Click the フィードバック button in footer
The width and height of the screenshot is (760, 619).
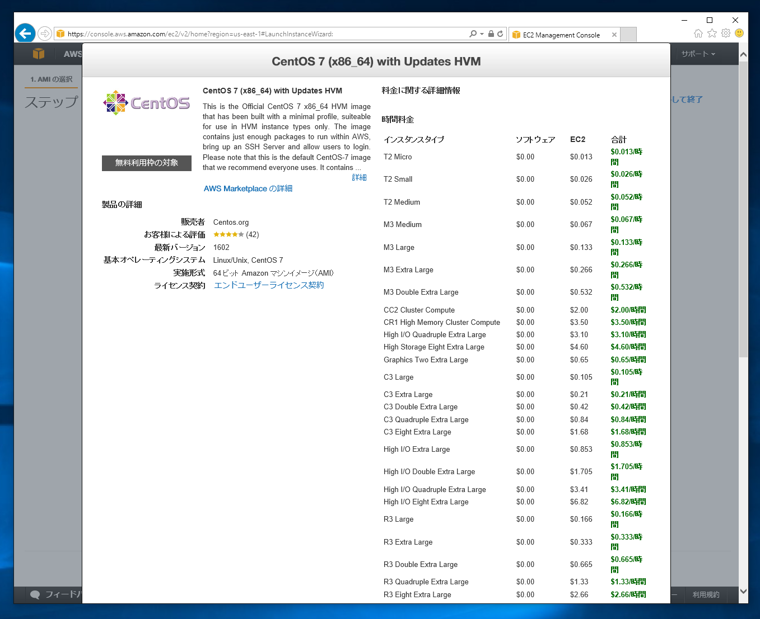click(56, 594)
